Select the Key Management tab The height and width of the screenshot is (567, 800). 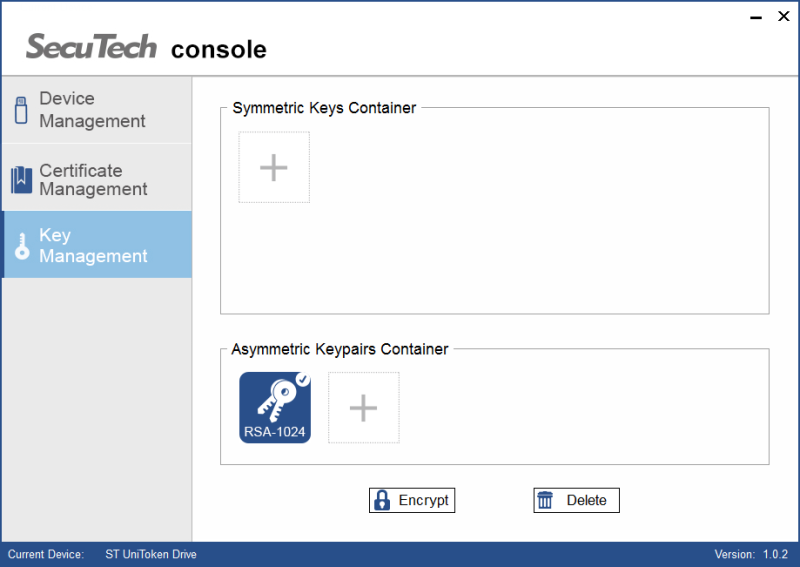[x=97, y=244]
